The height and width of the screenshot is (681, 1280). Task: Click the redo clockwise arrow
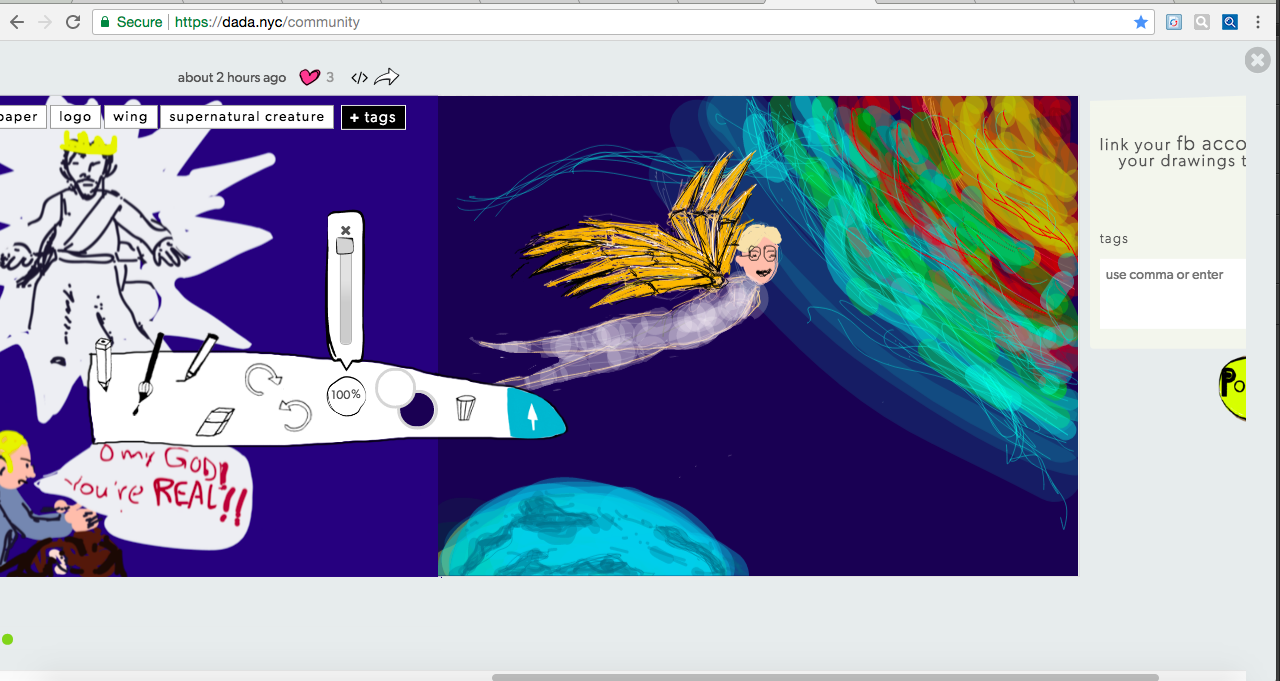(264, 379)
